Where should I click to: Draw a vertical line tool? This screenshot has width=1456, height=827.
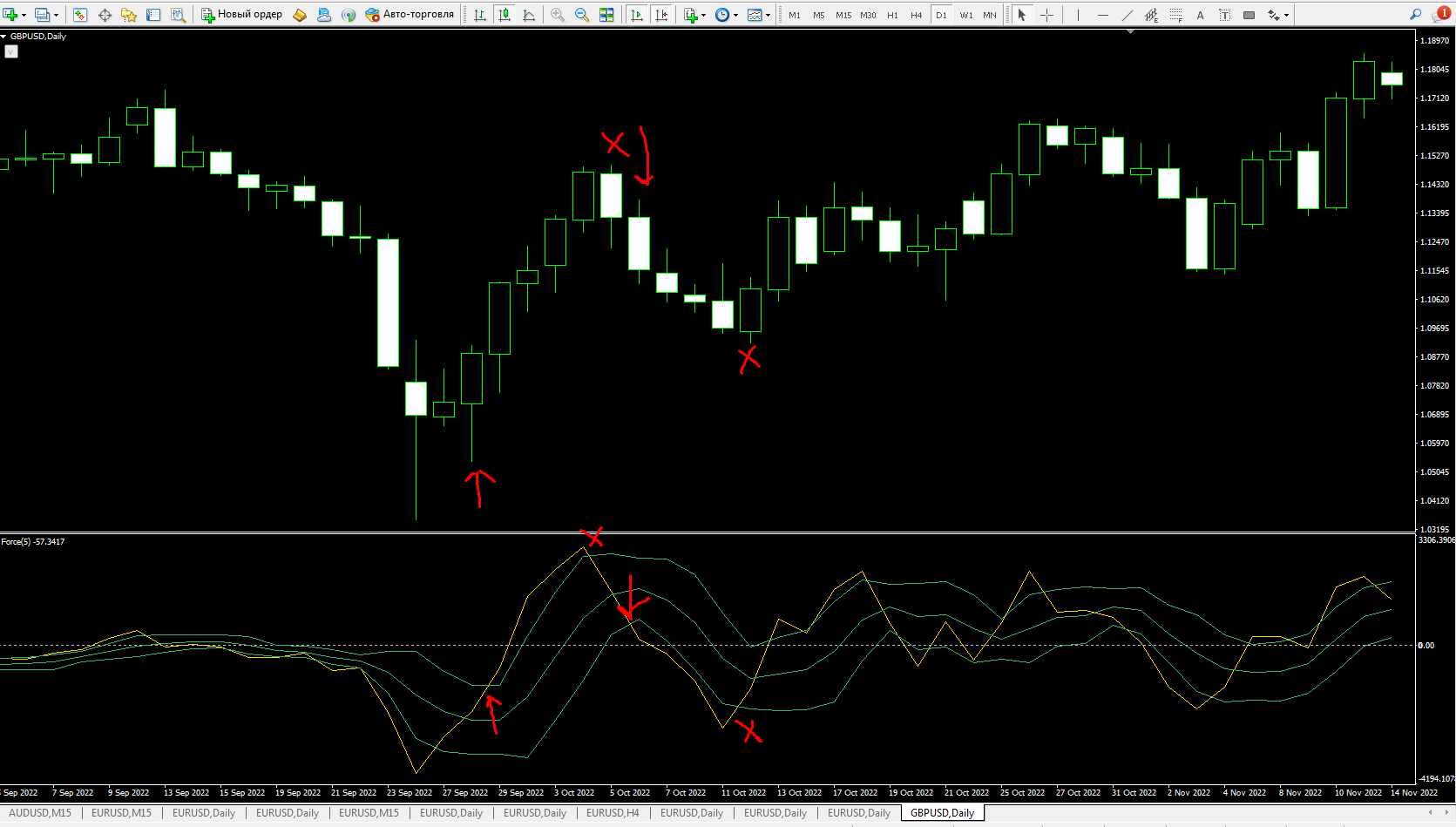tap(1078, 15)
